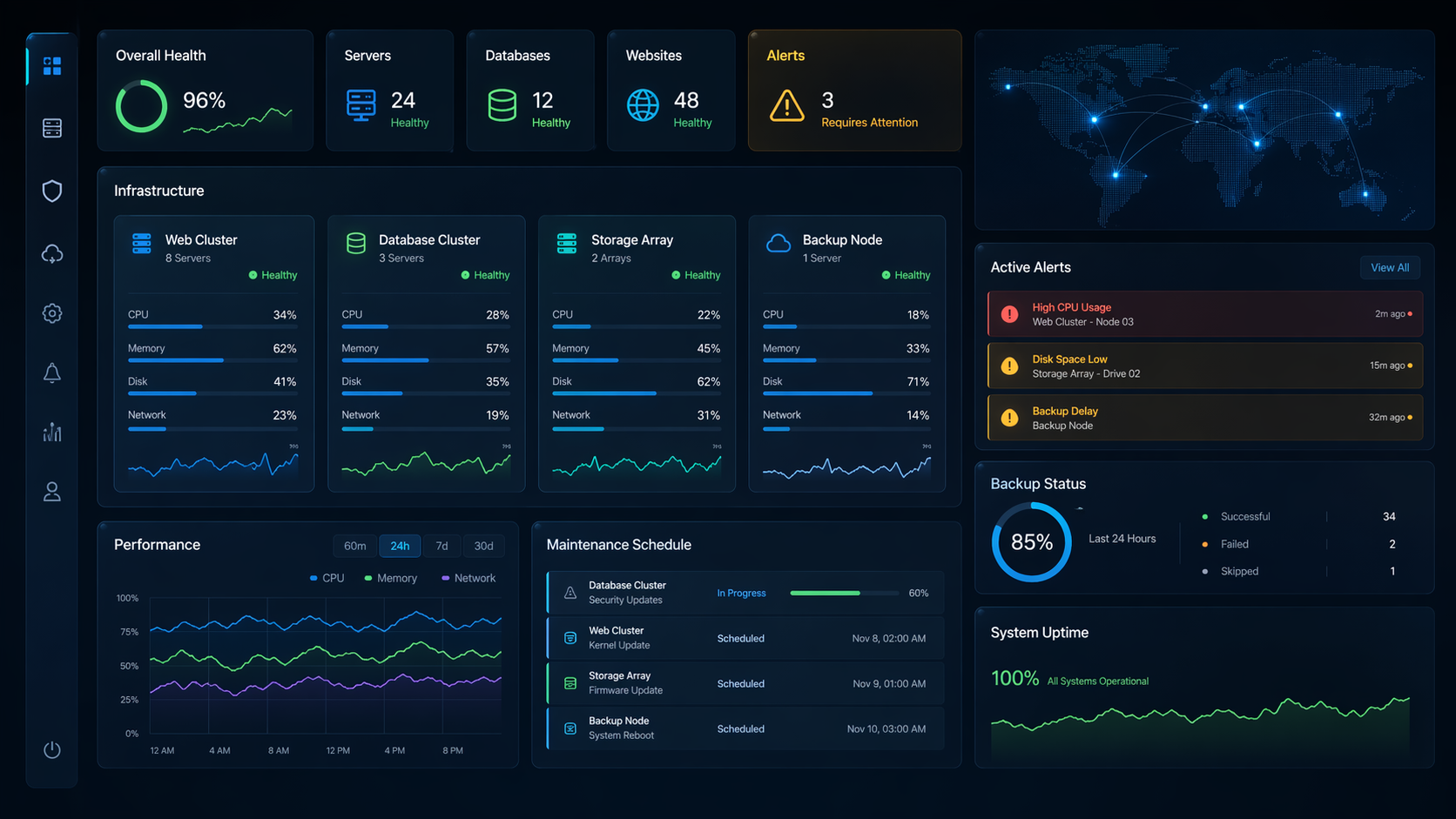Image resolution: width=1456 pixels, height=819 pixels.
Task: Switch Performance range to 30d
Action: (x=484, y=546)
